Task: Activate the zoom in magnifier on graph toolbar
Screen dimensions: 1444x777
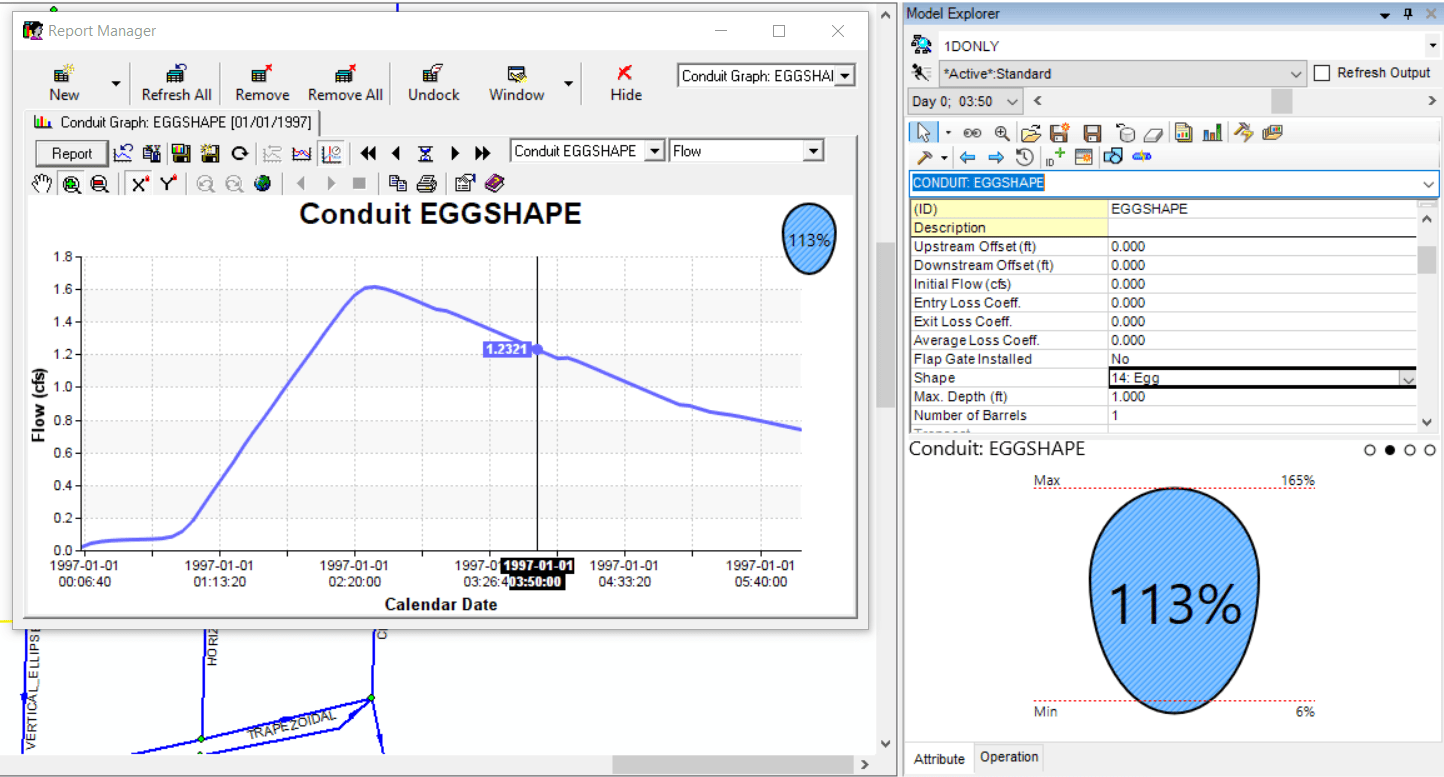Action: (x=72, y=184)
